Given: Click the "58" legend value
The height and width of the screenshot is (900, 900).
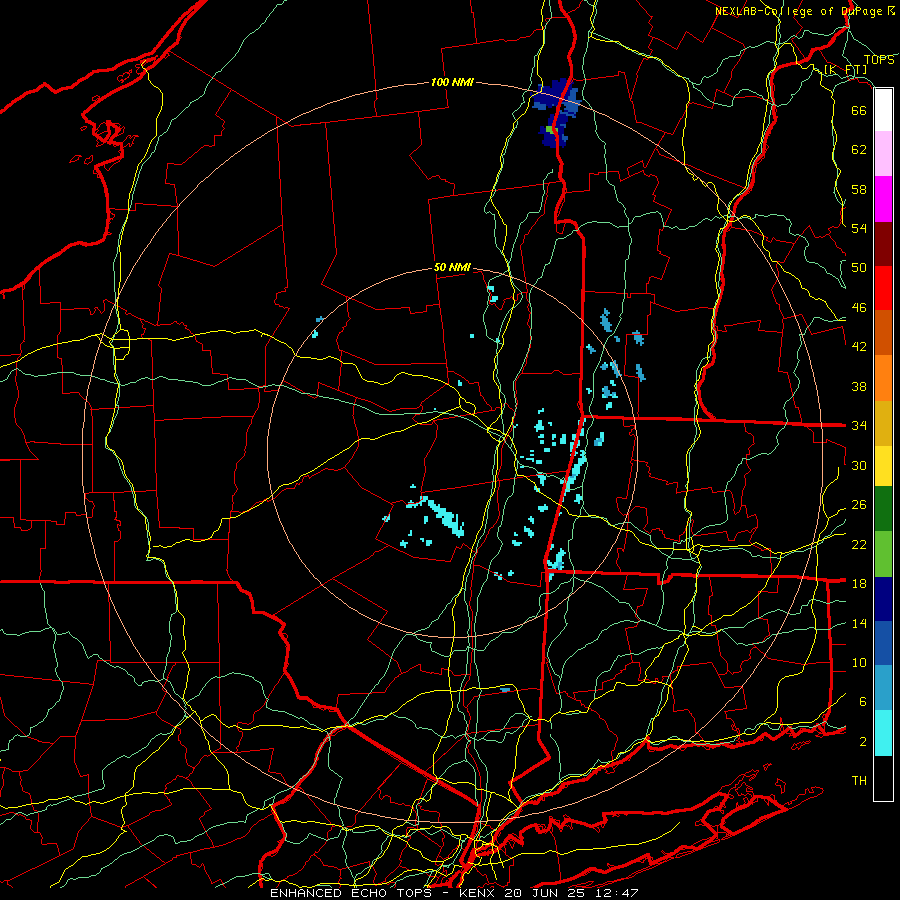Looking at the screenshot, I should [x=859, y=189].
